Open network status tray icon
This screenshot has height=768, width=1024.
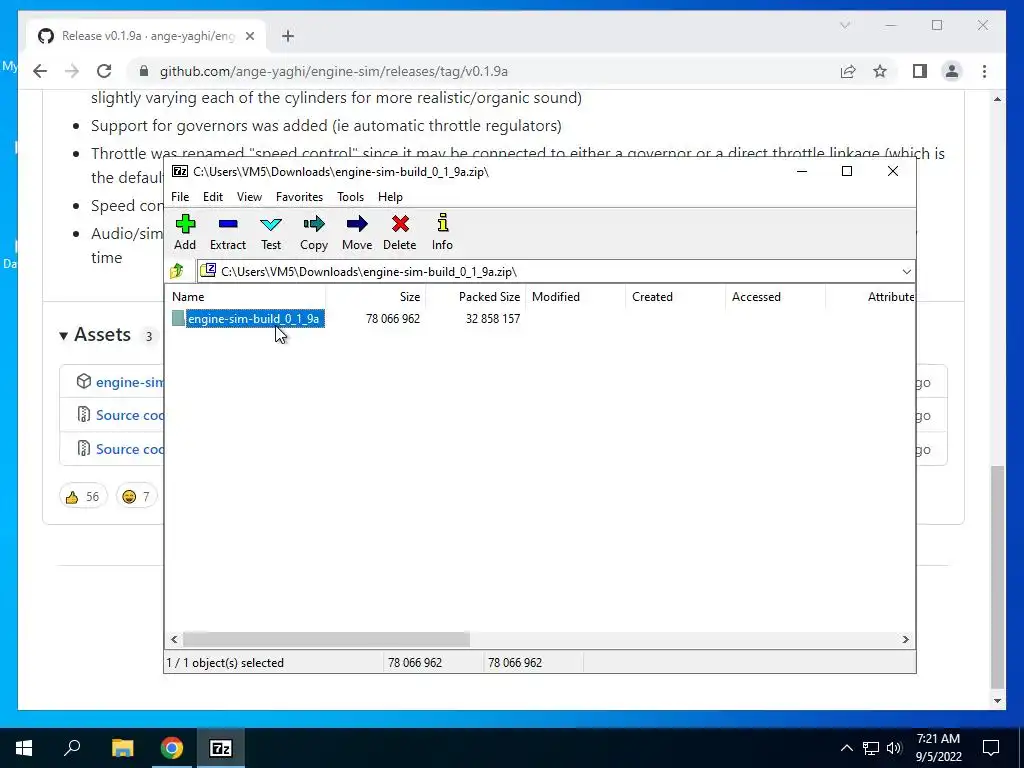click(x=871, y=748)
